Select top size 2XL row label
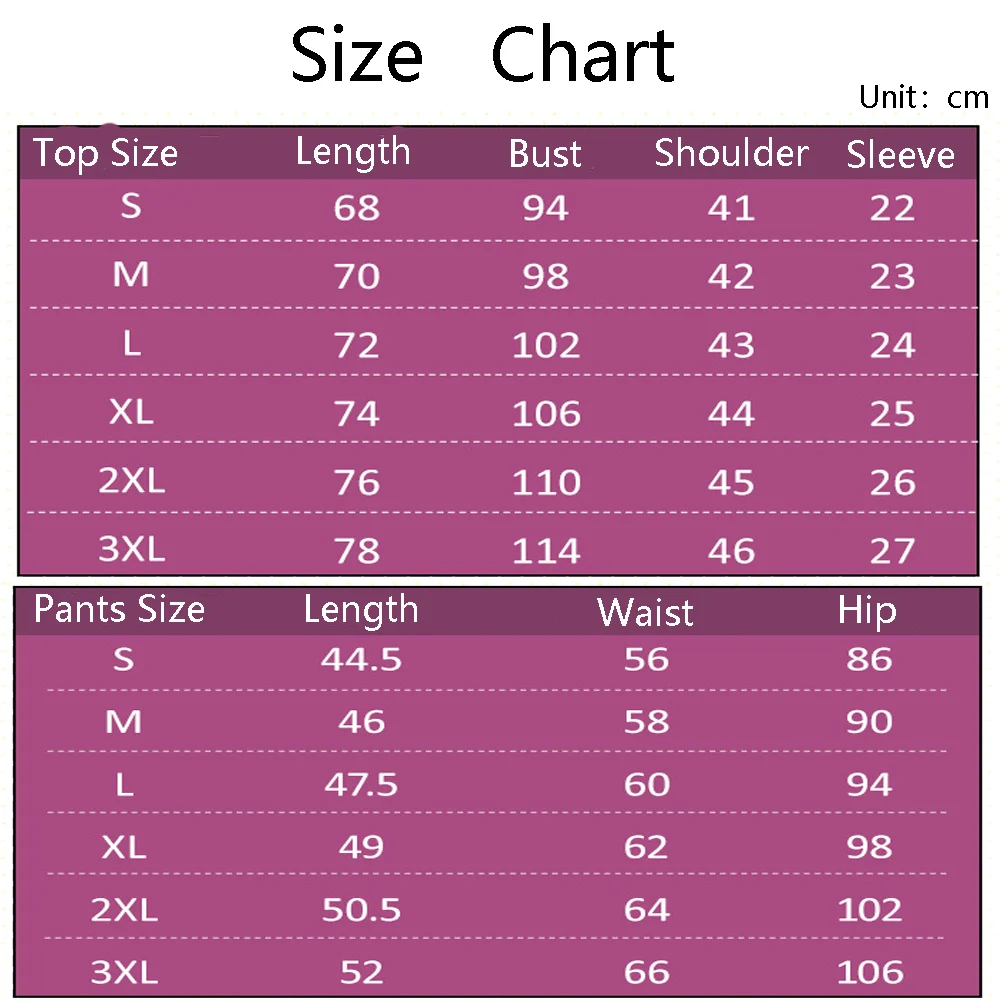The height and width of the screenshot is (1000, 1000). tap(132, 480)
